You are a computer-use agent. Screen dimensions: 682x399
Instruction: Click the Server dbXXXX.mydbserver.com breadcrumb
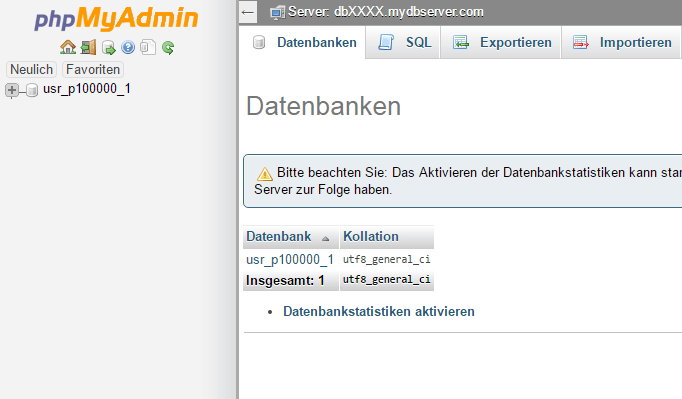tap(386, 12)
